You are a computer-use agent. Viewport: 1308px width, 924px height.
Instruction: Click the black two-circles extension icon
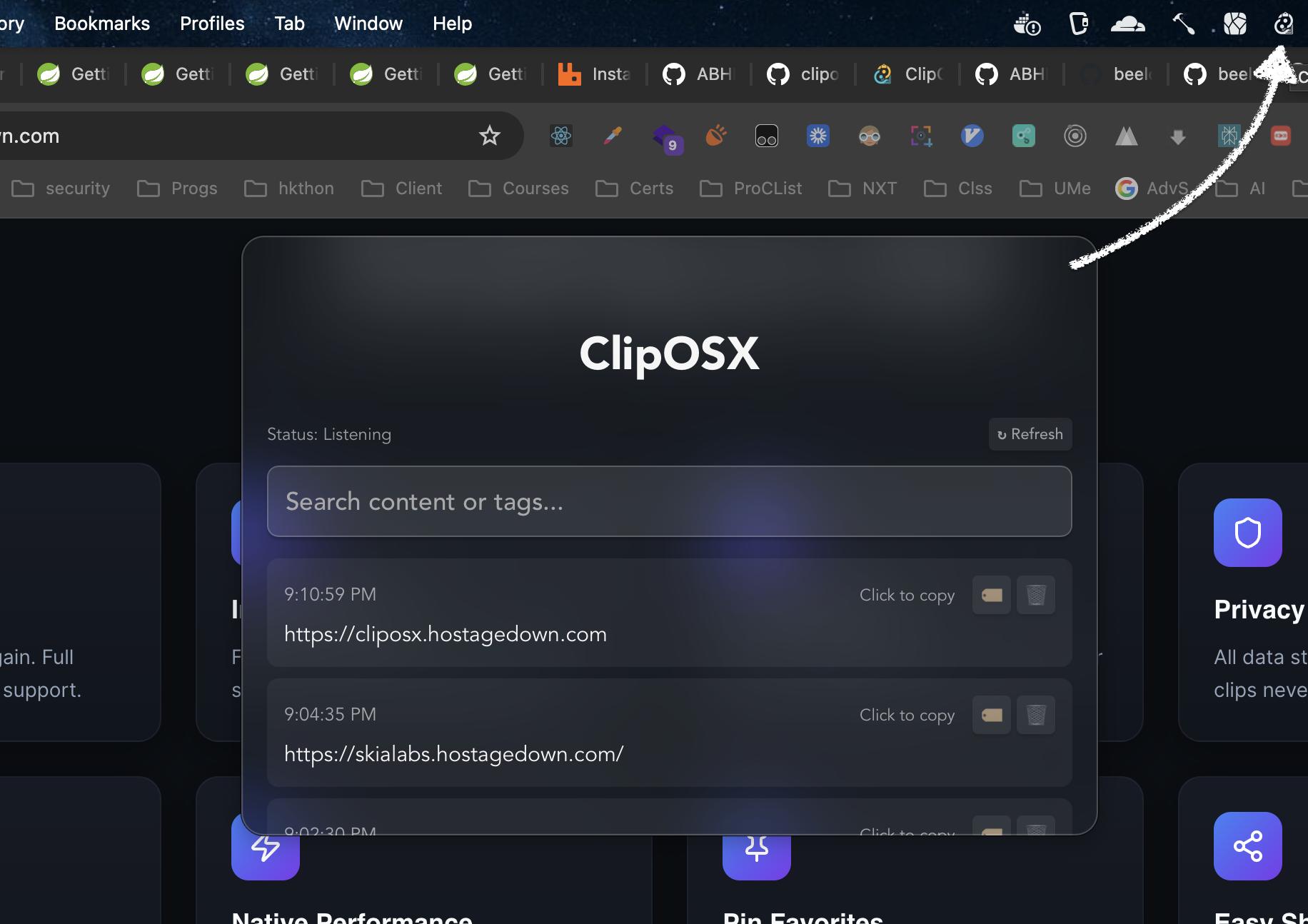pyautogui.click(x=767, y=136)
